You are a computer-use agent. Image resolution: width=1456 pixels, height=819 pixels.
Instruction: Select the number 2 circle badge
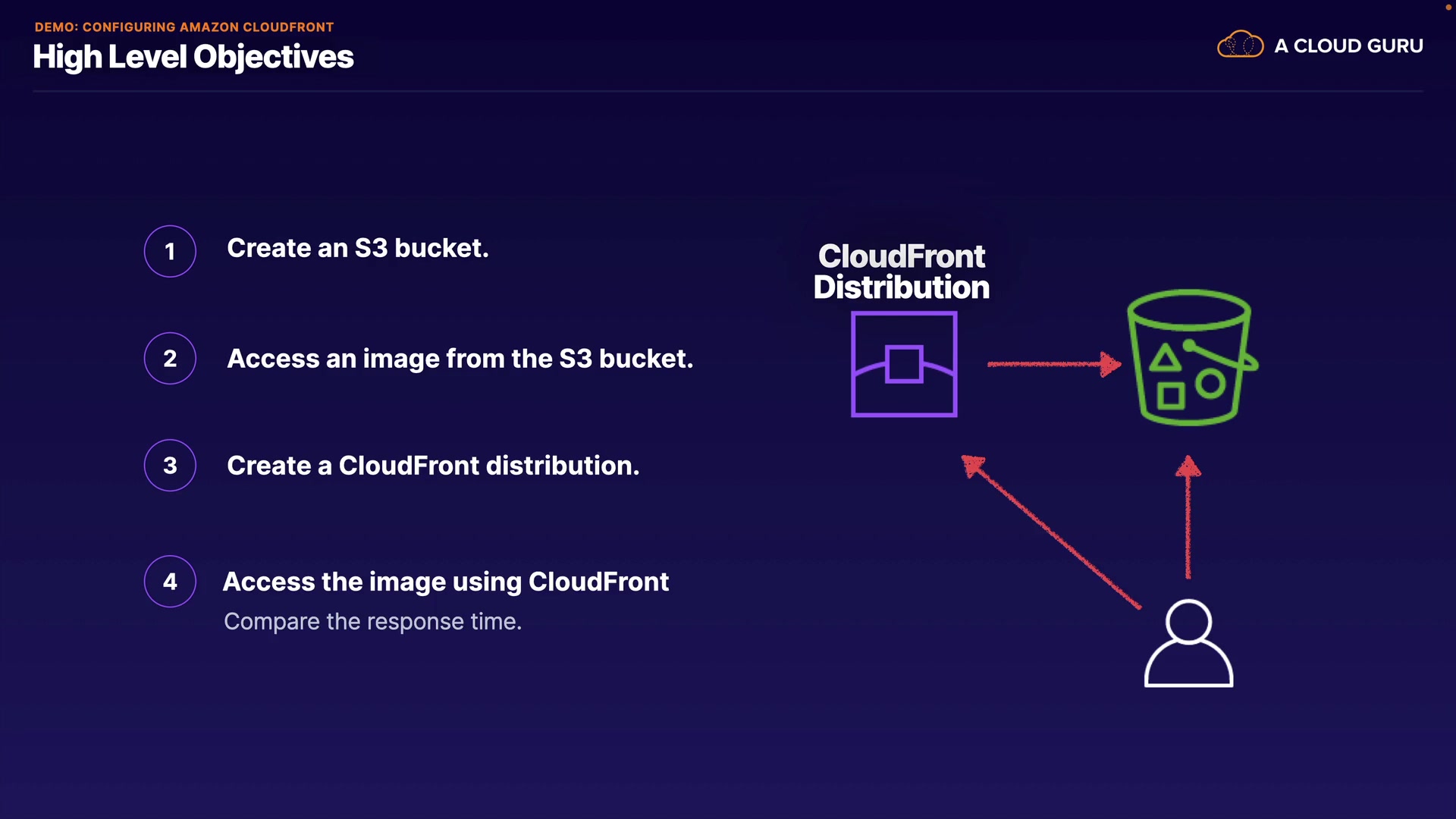(x=170, y=358)
